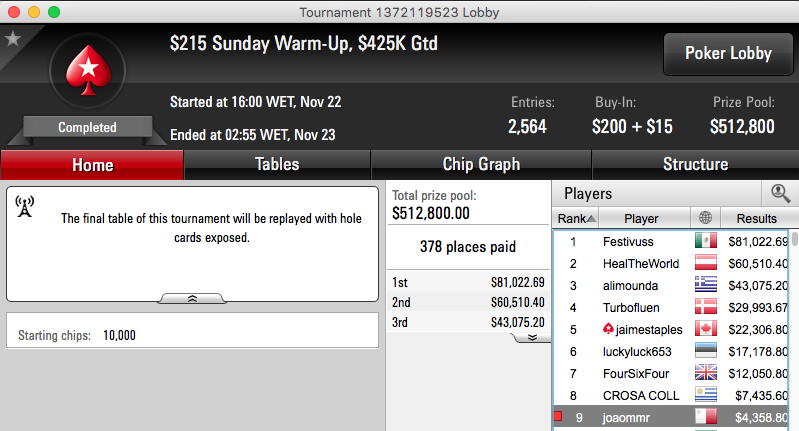
Task: Open player search magnifier icon
Action: point(780,194)
